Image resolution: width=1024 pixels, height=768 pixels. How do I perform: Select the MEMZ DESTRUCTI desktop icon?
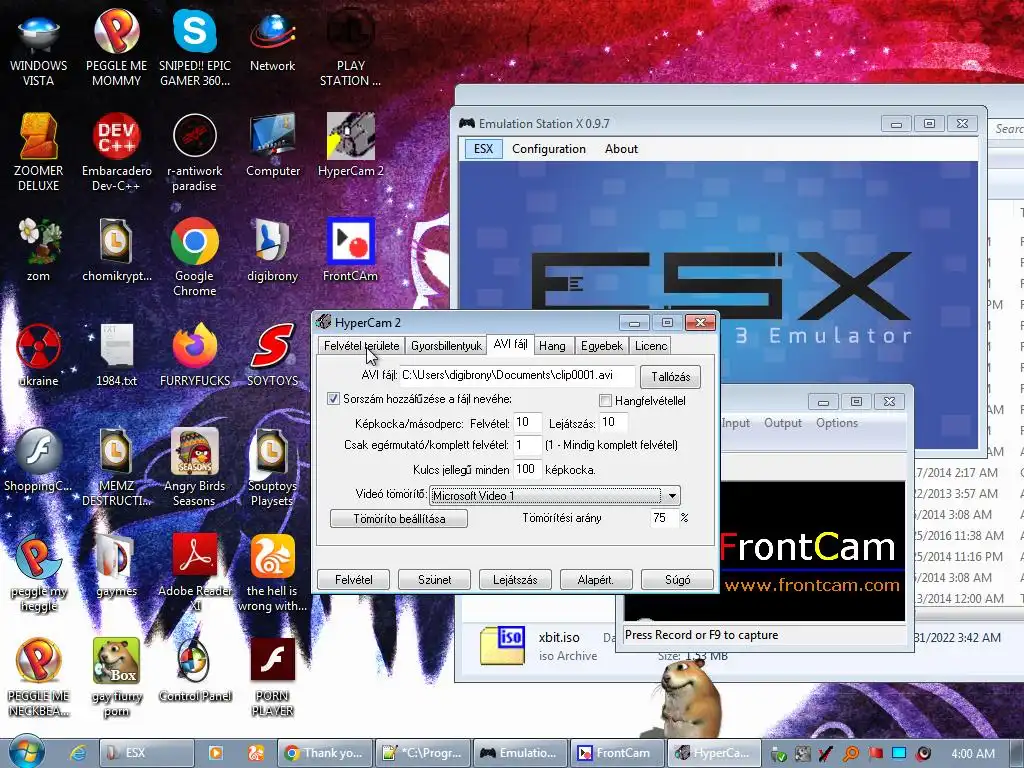coord(116,467)
